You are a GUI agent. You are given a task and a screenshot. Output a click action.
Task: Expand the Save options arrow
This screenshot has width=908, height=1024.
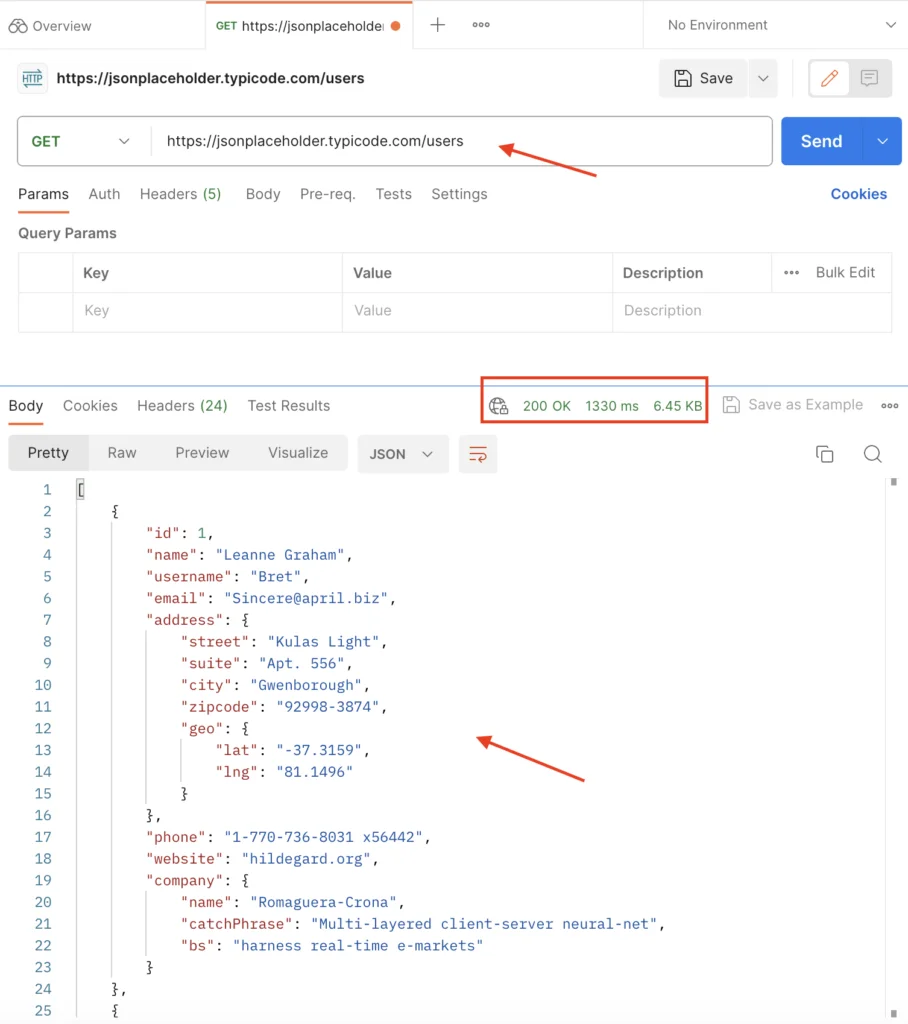763,78
